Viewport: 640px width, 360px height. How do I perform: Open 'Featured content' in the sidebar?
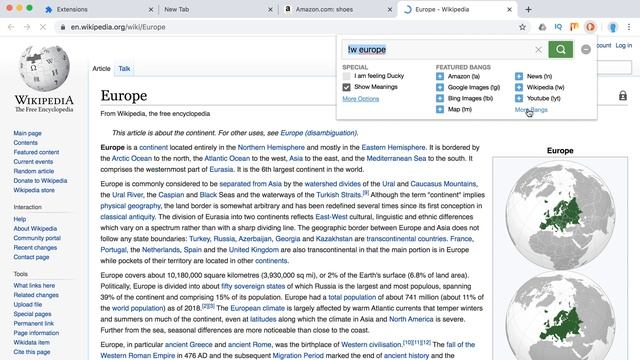click(36, 152)
